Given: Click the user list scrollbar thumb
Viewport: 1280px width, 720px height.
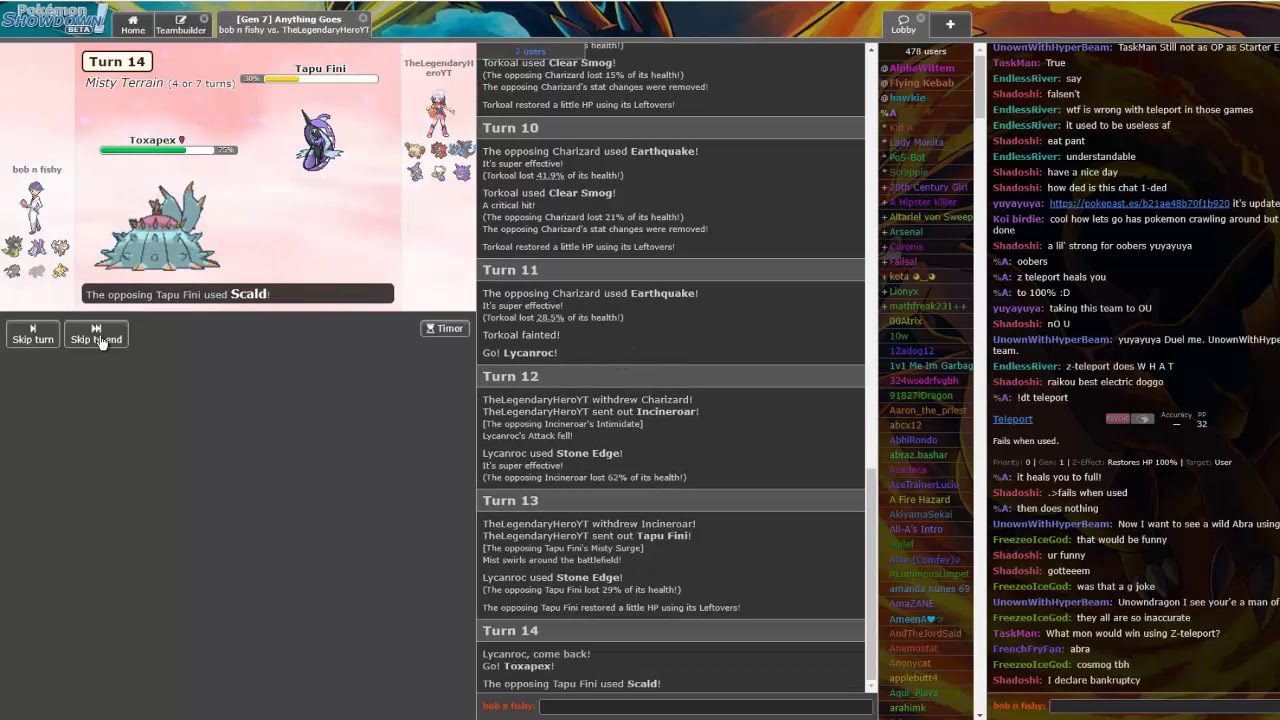Looking at the screenshot, I should [x=979, y=85].
